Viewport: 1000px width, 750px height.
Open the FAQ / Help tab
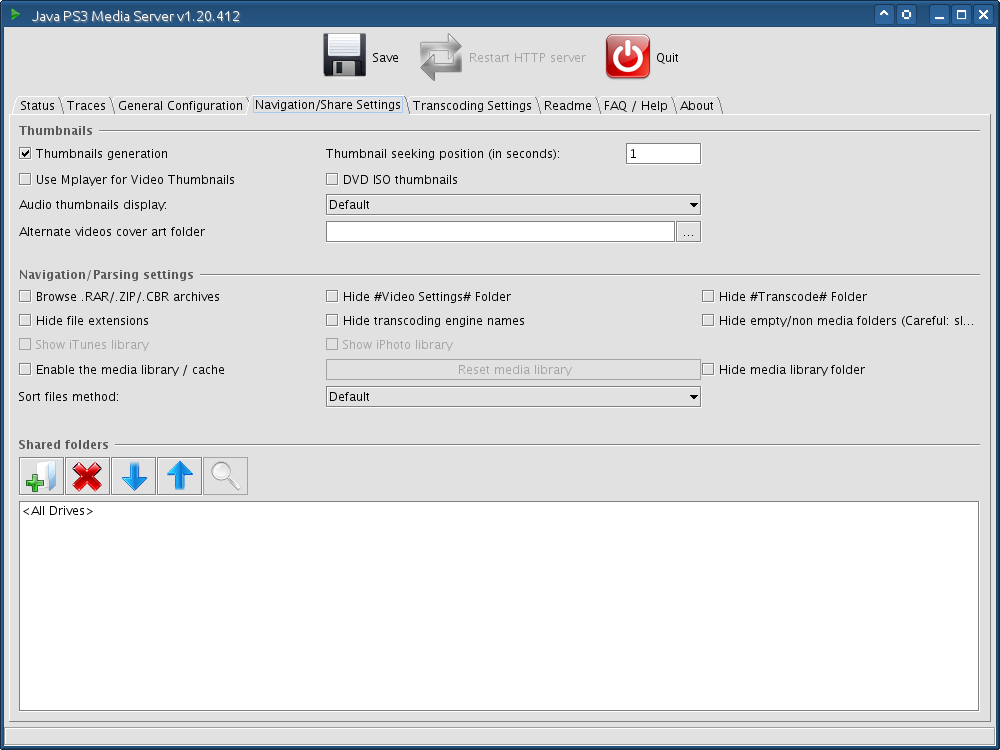(x=636, y=106)
